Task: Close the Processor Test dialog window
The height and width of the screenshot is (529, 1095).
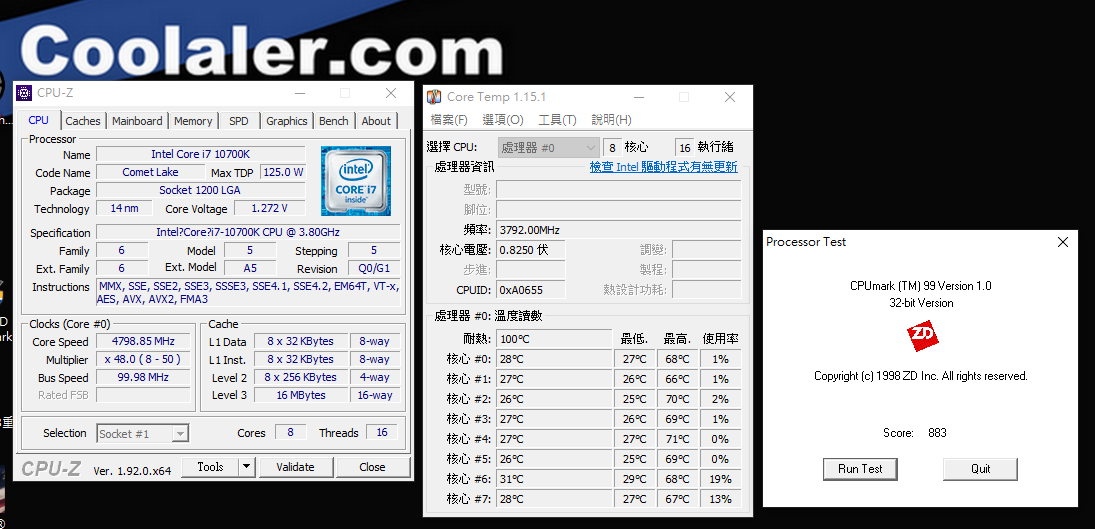Action: (x=1063, y=242)
